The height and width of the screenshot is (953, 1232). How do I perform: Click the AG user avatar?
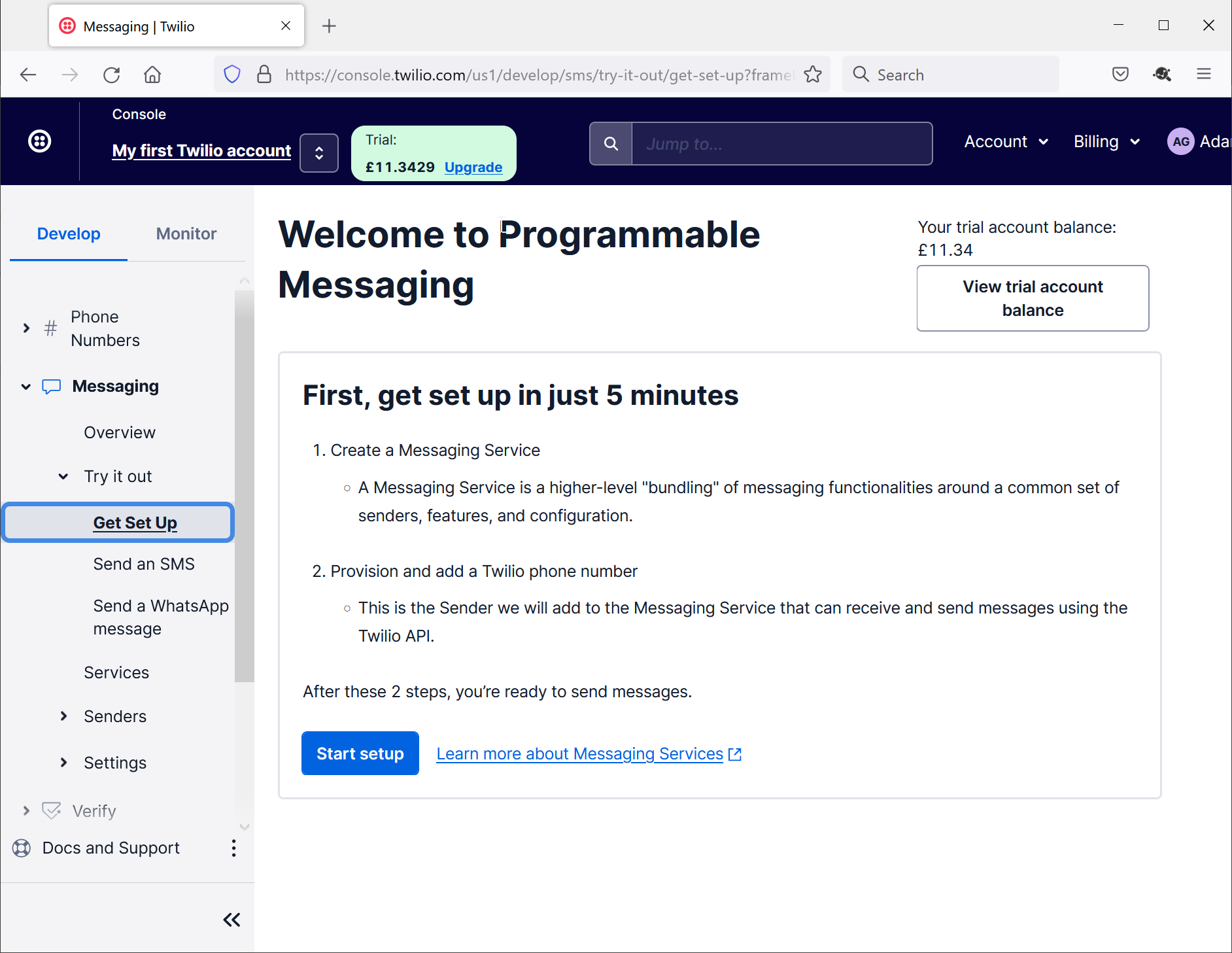coord(1180,142)
